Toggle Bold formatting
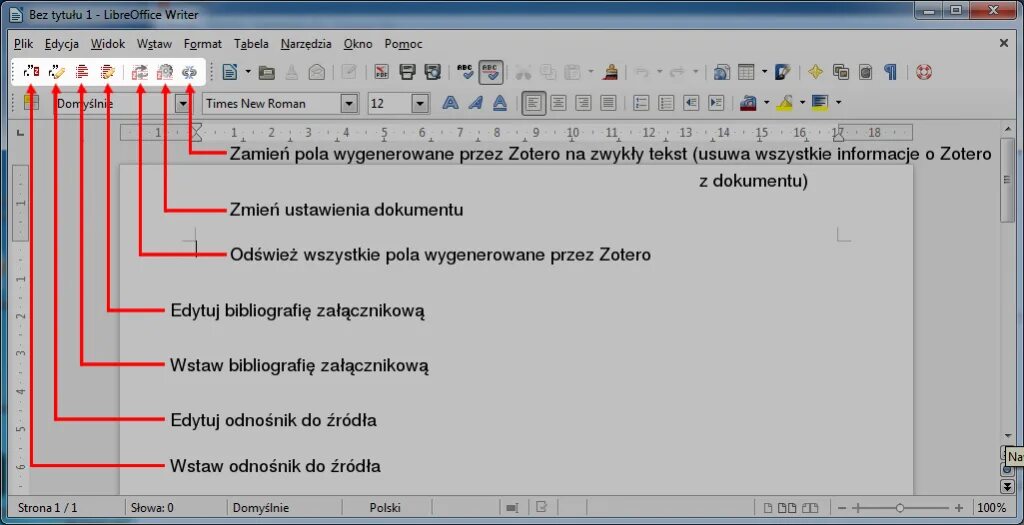Screen dimensions: 1024x525 pos(451,103)
